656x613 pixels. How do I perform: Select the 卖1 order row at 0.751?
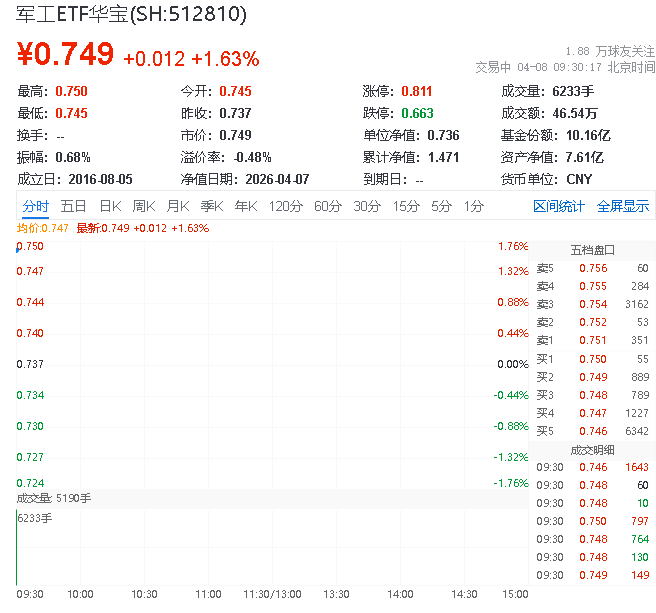(592, 340)
